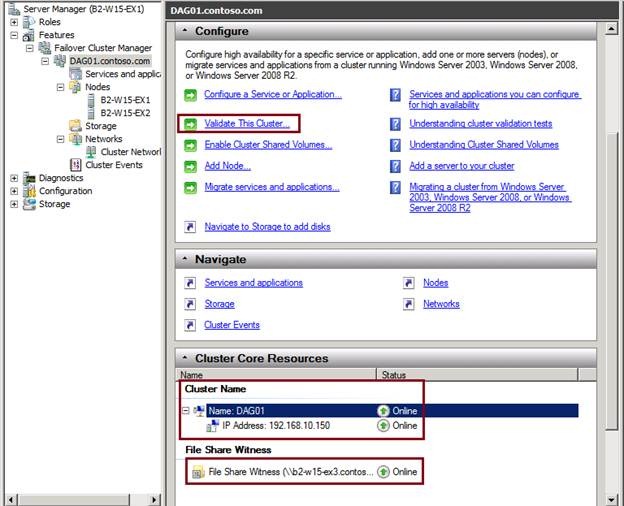Click green arrow icon beside Migrate services
This screenshot has height=506, width=624.
(190, 188)
